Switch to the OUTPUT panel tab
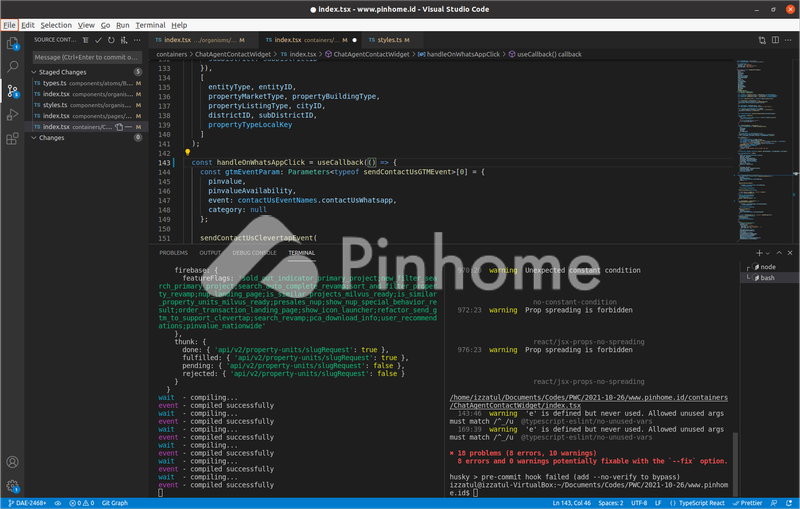Screen dimensions: 800x509 (x=210, y=253)
